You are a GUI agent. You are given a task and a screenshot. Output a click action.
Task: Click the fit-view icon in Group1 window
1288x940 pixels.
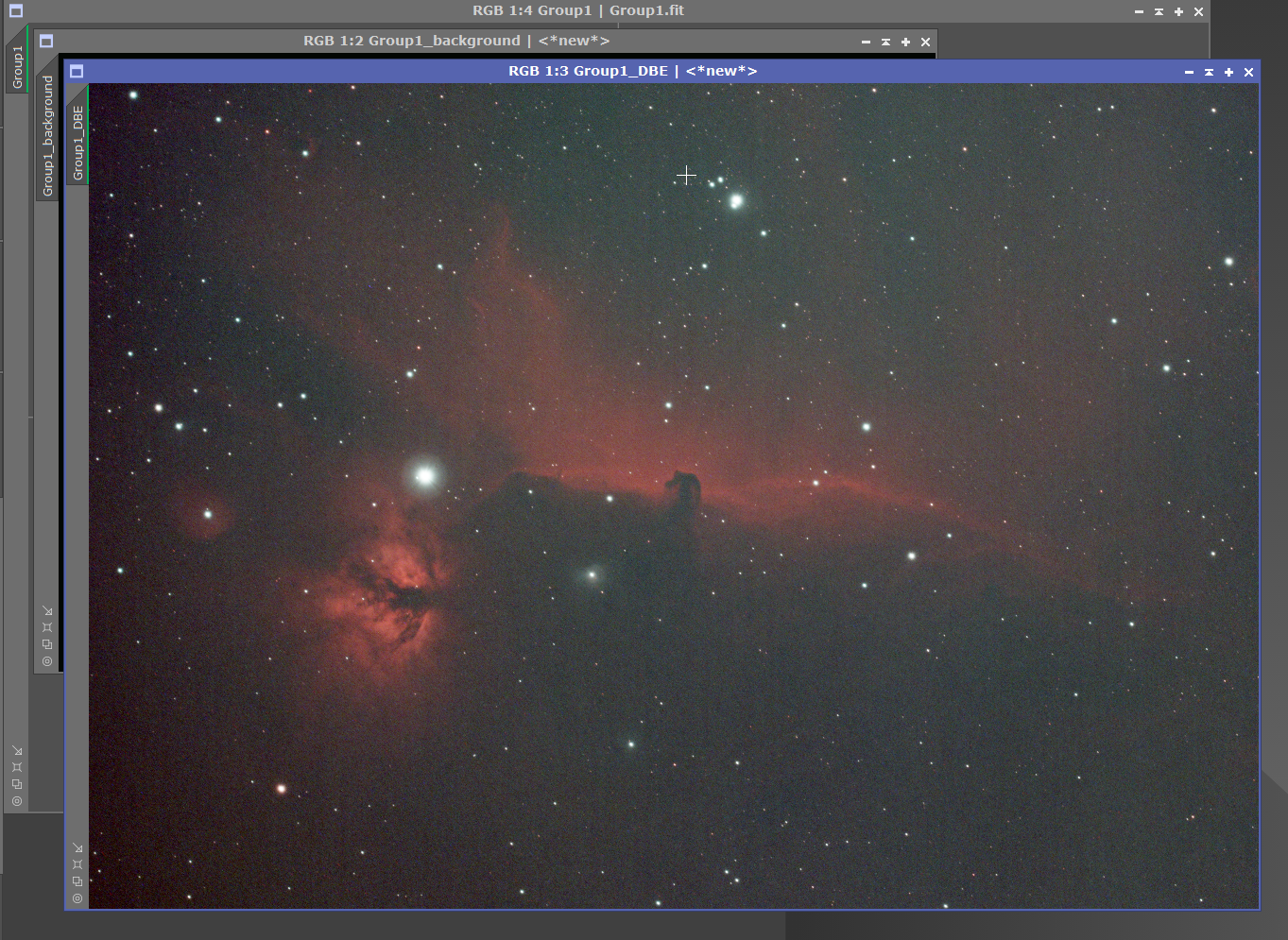pyautogui.click(x=17, y=767)
